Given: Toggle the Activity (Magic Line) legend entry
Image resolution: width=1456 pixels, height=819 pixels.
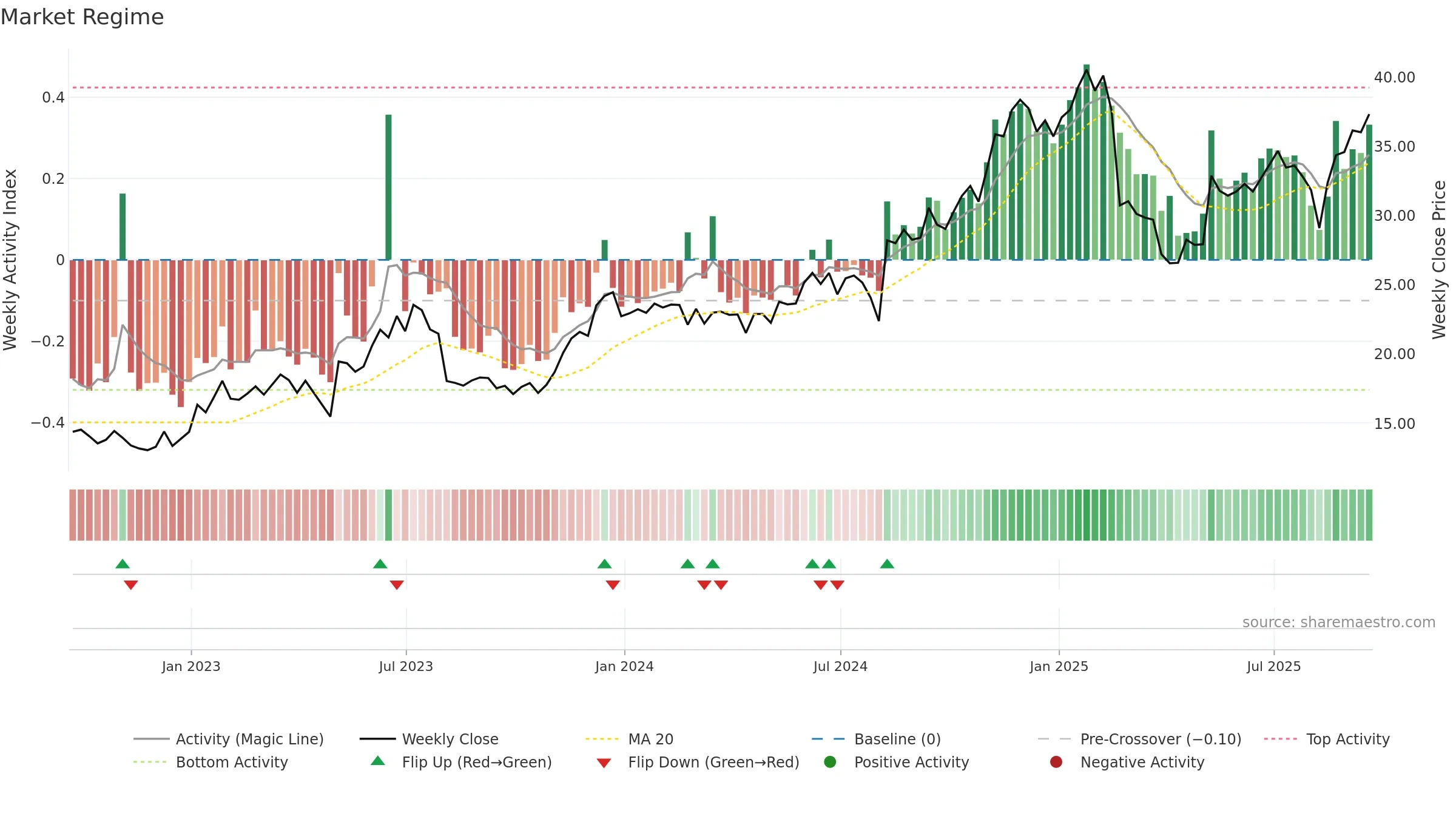Looking at the screenshot, I should pos(229,739).
